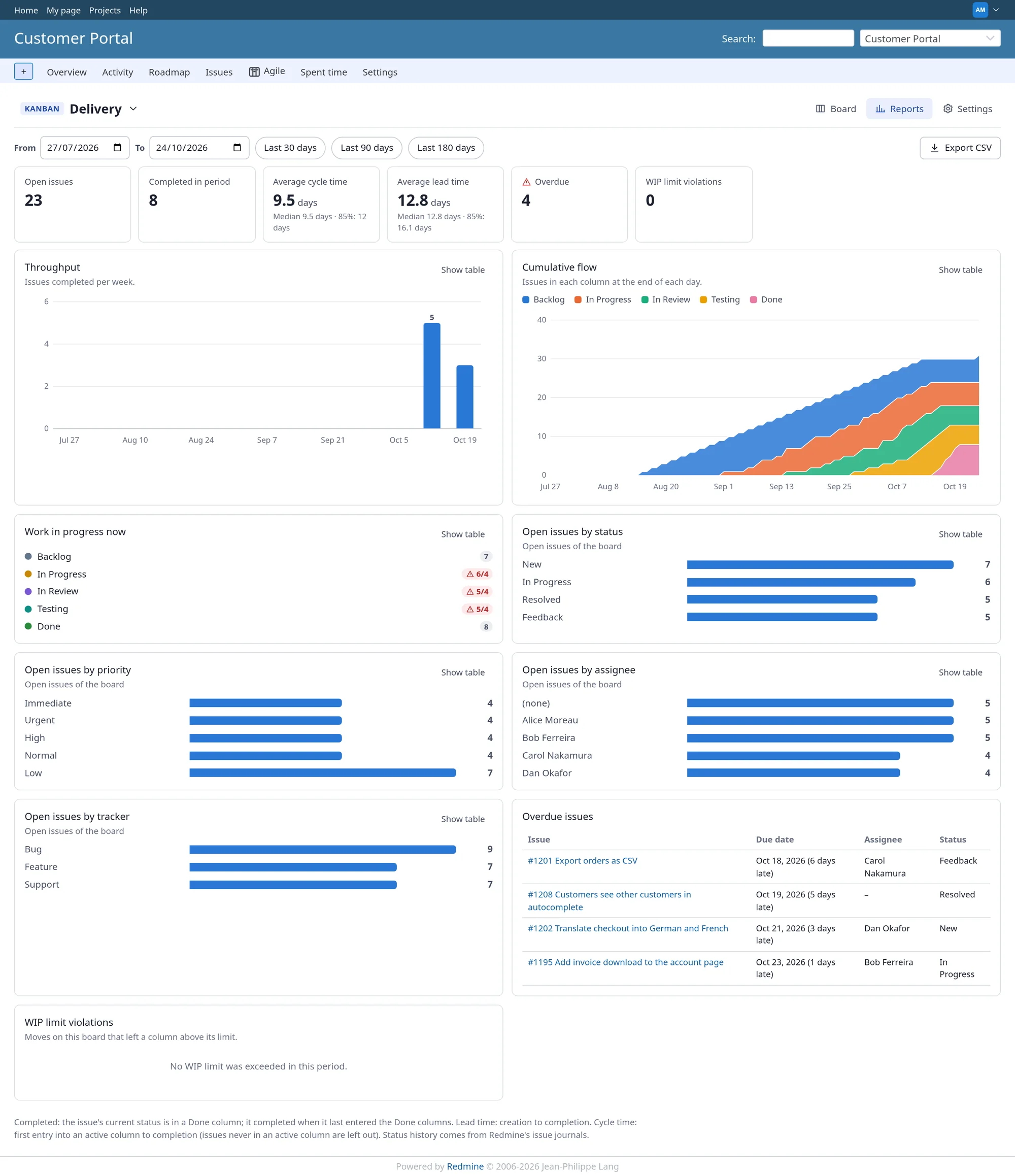The height and width of the screenshot is (1176, 1015).
Task: Select the Last 180 days preset
Action: (x=446, y=148)
